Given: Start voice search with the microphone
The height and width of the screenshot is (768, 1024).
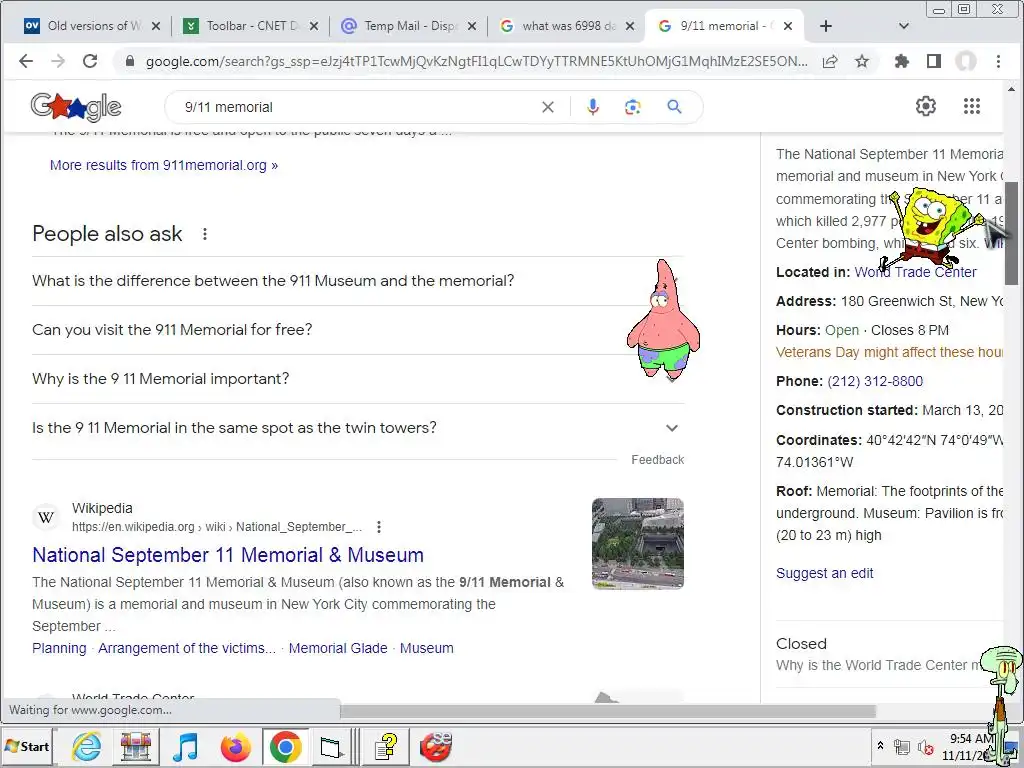Looking at the screenshot, I should [592, 107].
